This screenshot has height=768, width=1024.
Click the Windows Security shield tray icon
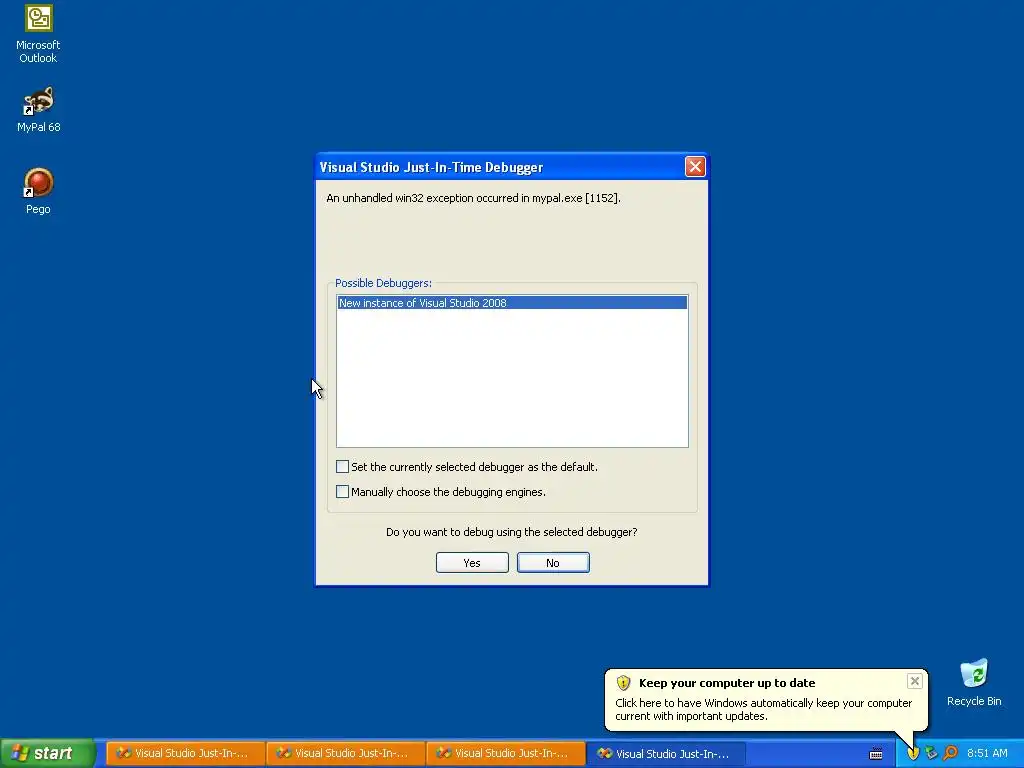coord(913,753)
